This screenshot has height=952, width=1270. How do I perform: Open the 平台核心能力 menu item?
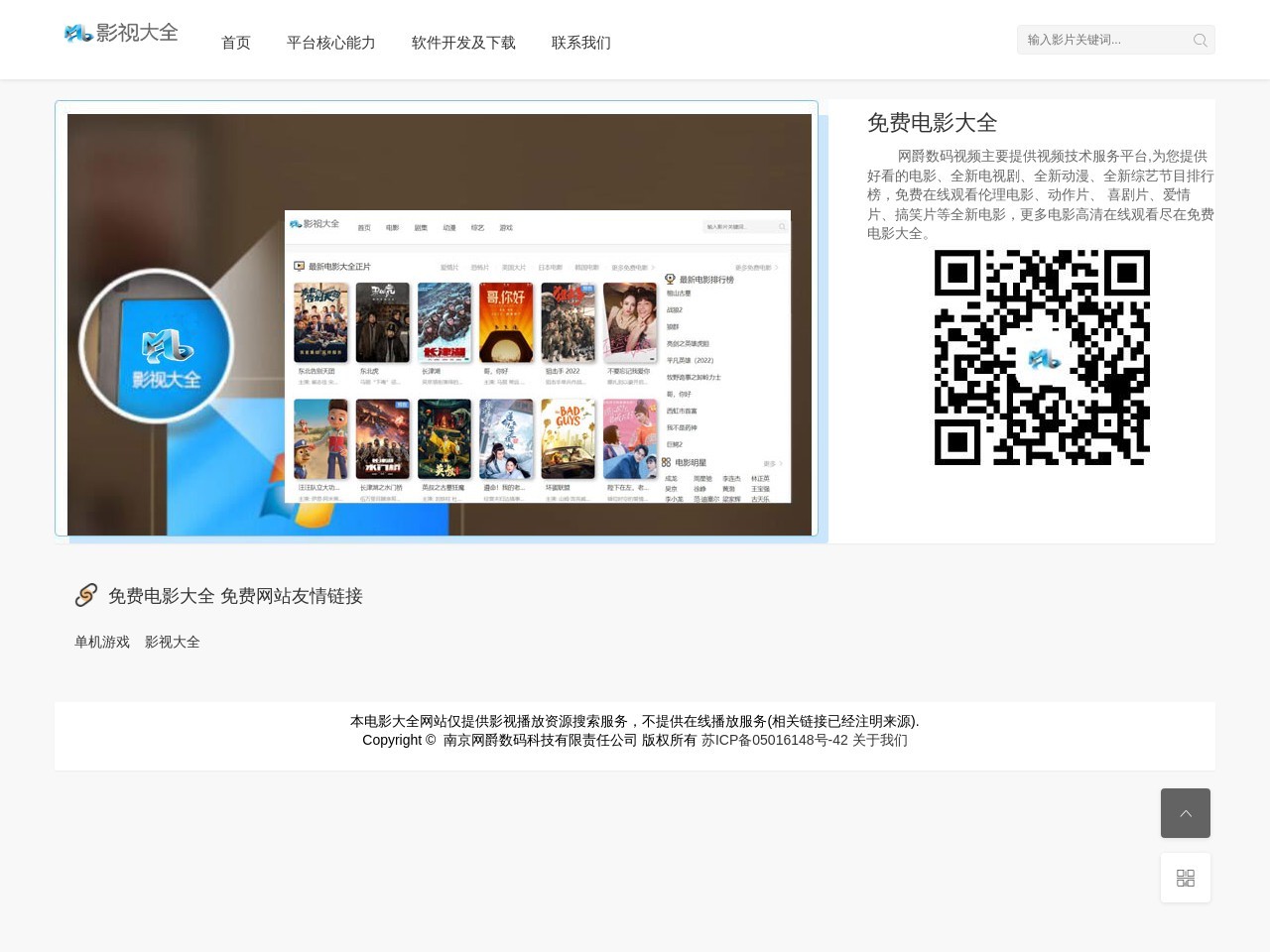click(331, 43)
